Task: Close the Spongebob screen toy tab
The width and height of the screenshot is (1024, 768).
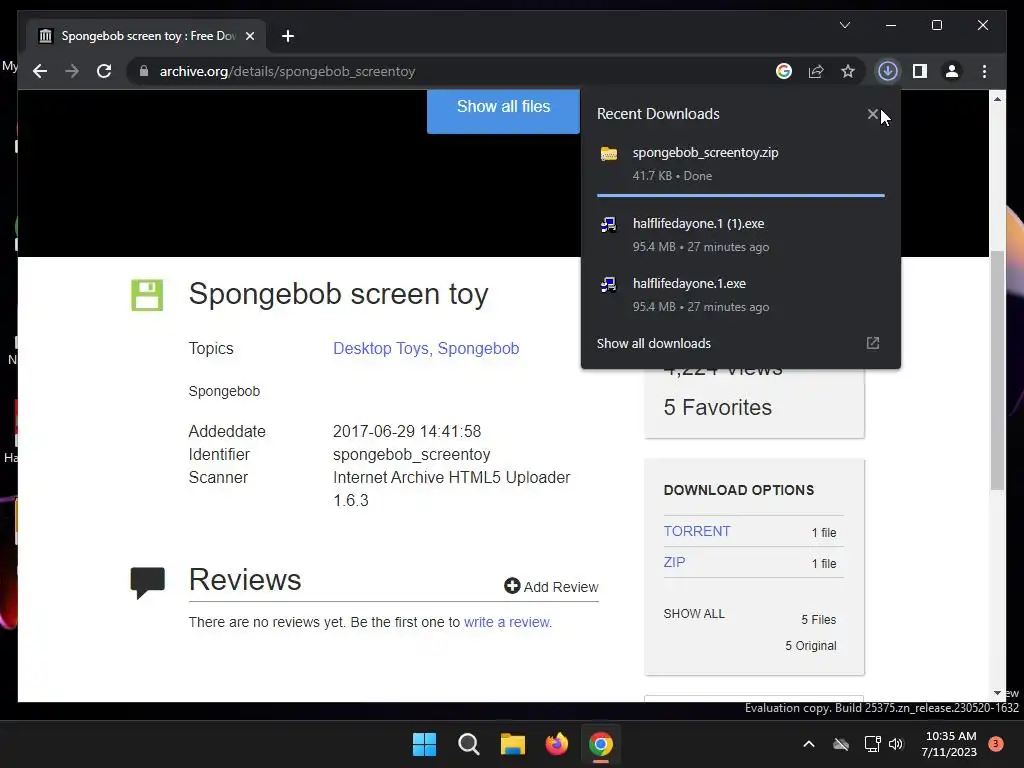Action: (x=249, y=36)
